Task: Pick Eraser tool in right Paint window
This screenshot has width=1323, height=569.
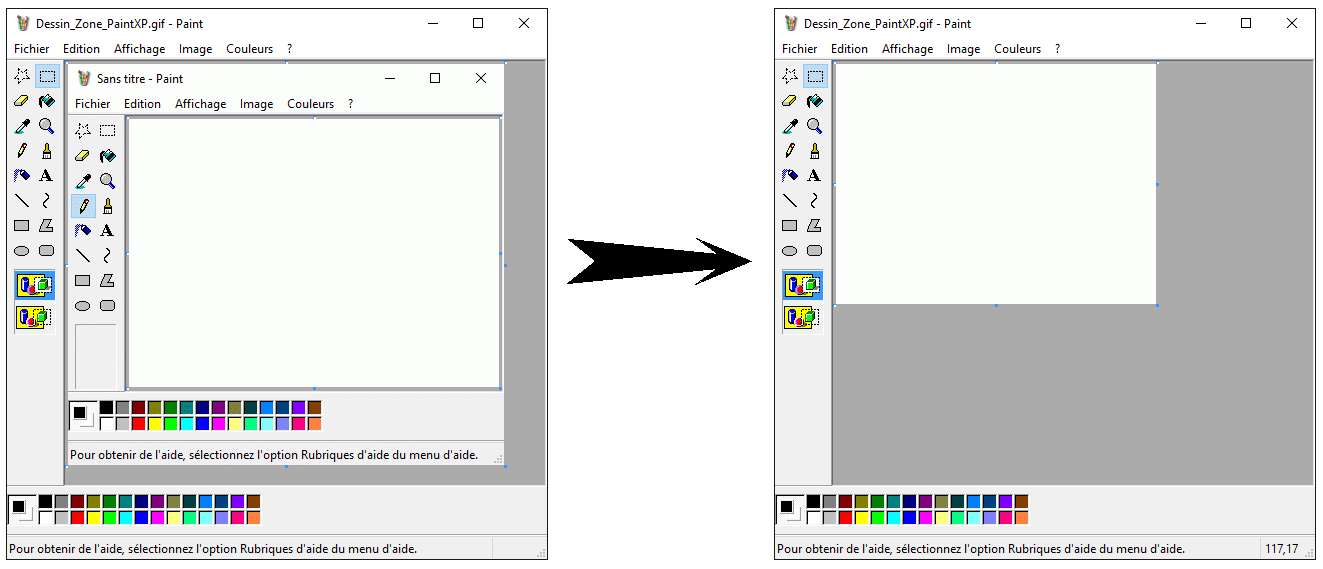Action: click(790, 101)
